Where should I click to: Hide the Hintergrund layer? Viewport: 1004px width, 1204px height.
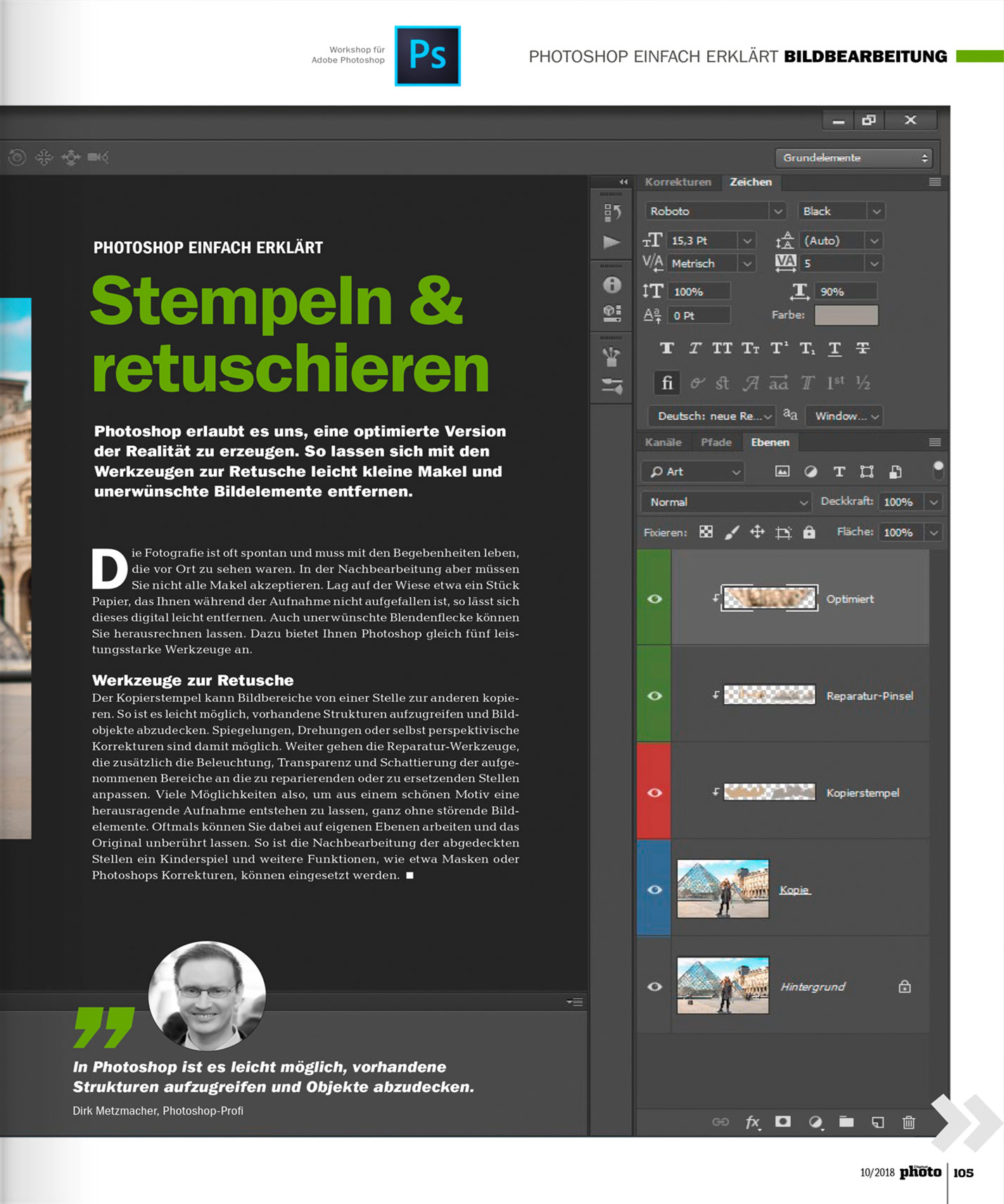coord(654,987)
